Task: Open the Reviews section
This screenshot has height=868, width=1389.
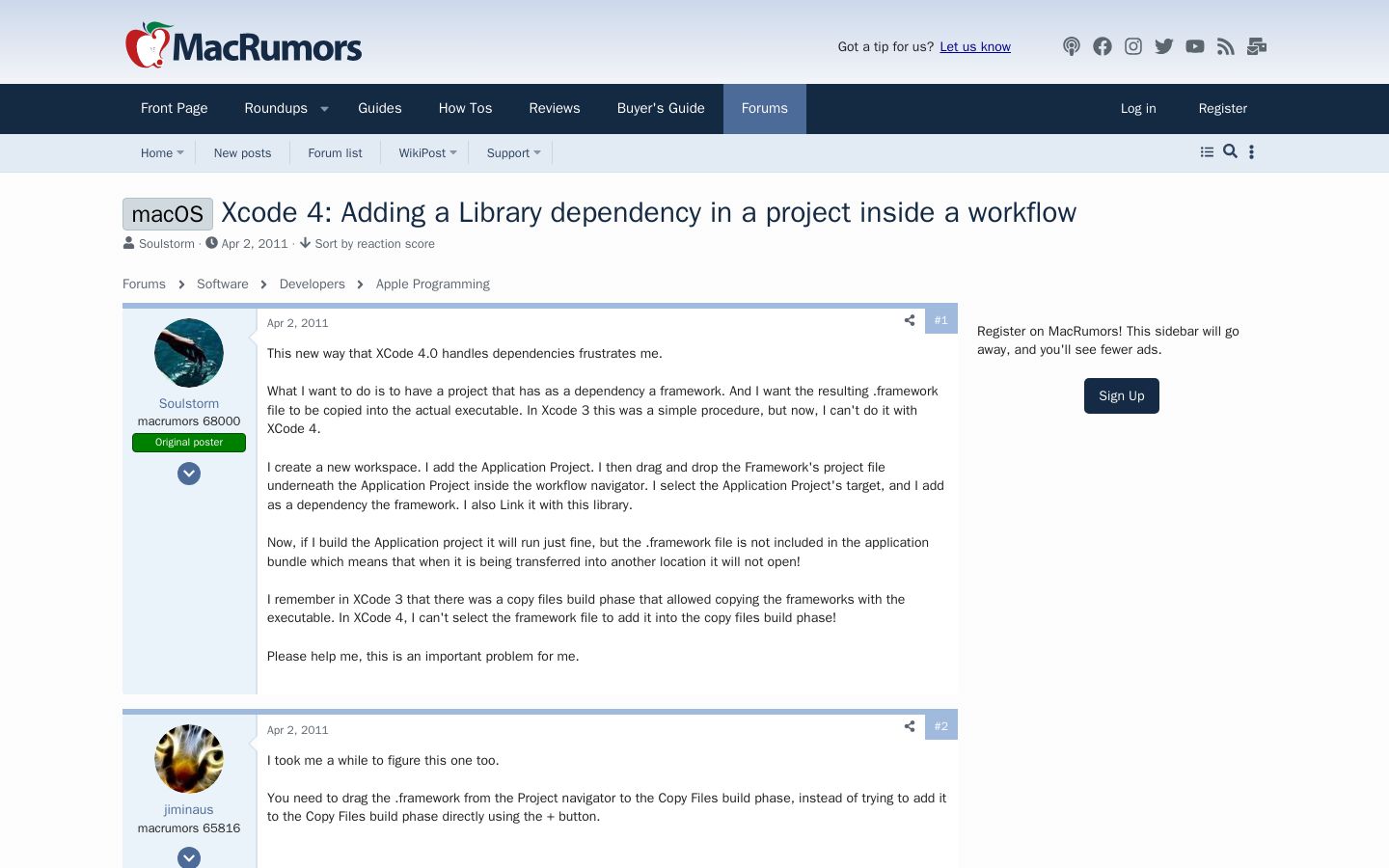Action: (x=555, y=109)
